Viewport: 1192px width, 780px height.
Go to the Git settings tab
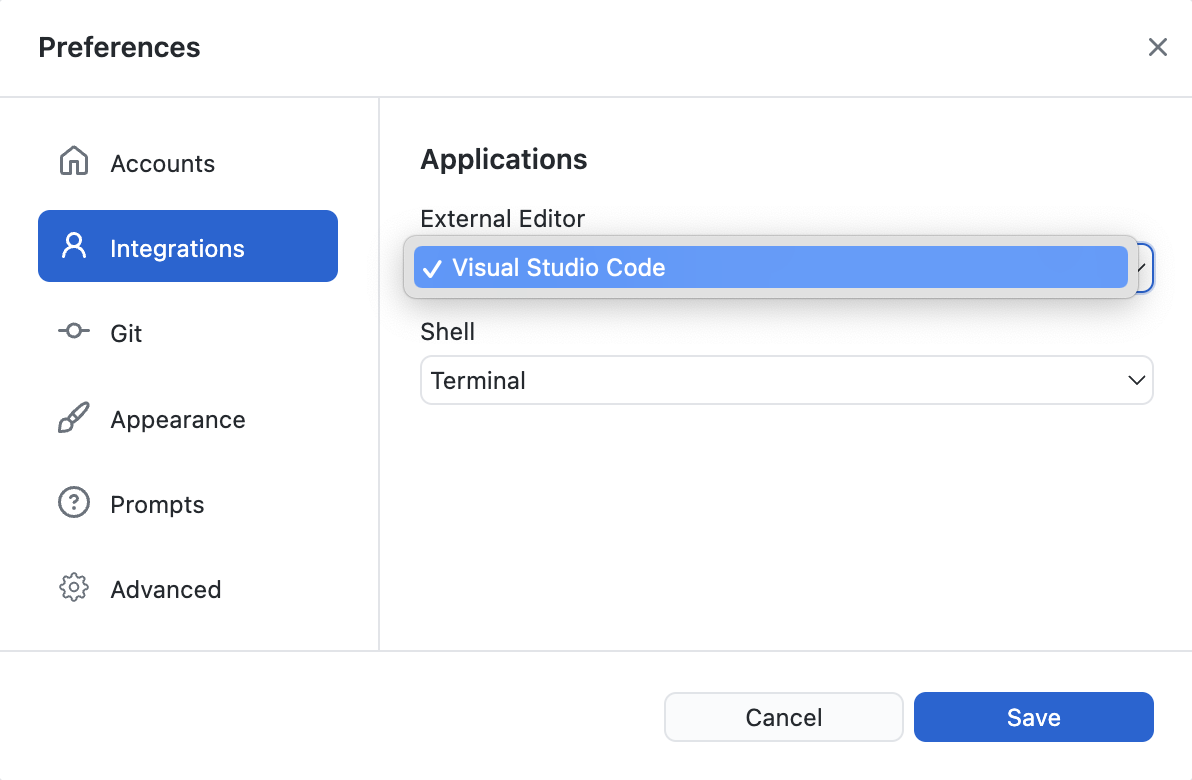click(188, 332)
